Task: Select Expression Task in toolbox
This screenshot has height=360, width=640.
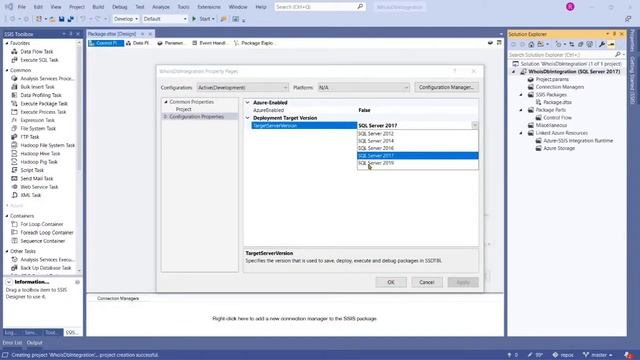Action: click(x=37, y=120)
